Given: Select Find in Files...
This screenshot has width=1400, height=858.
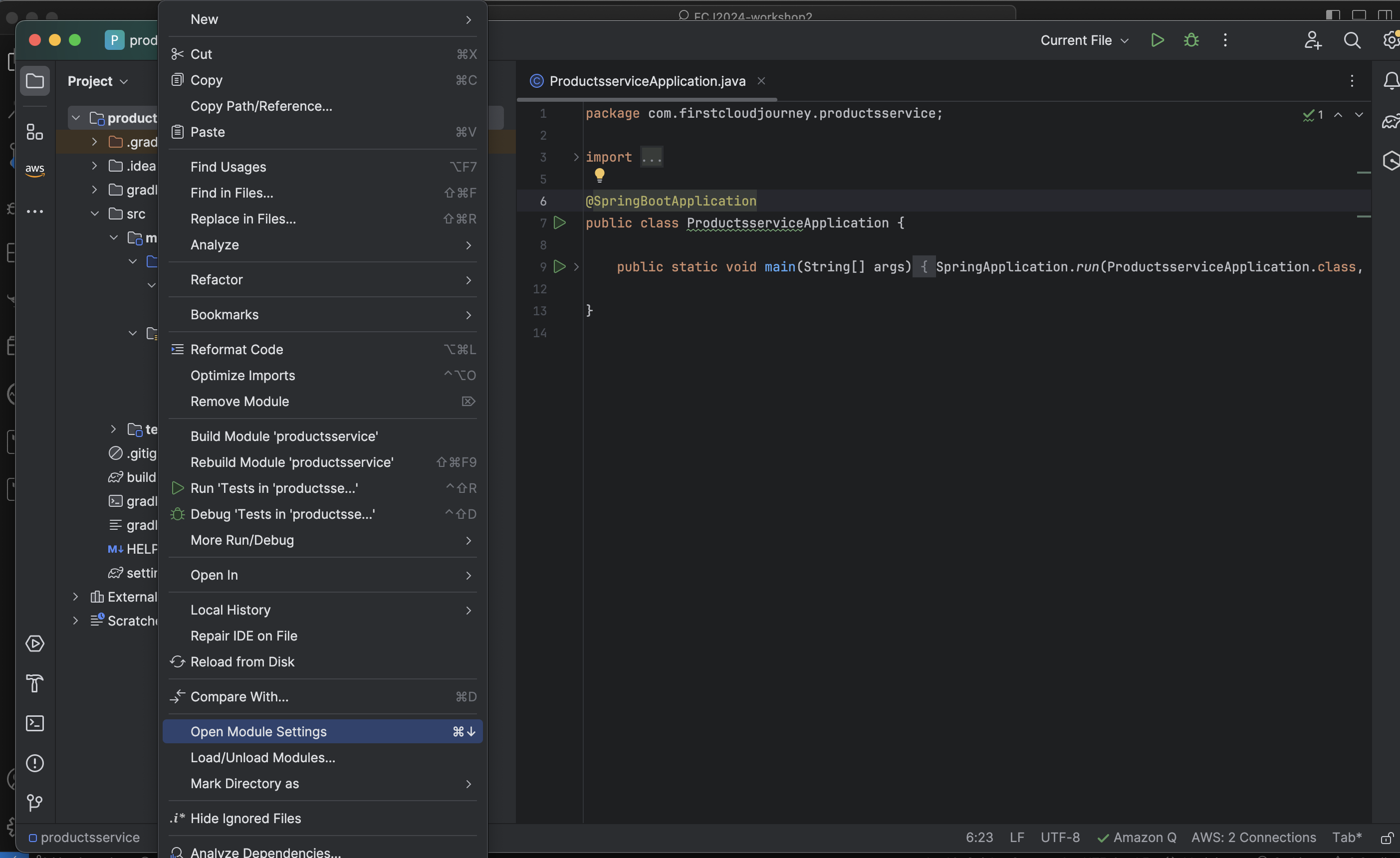Looking at the screenshot, I should coord(322,193).
